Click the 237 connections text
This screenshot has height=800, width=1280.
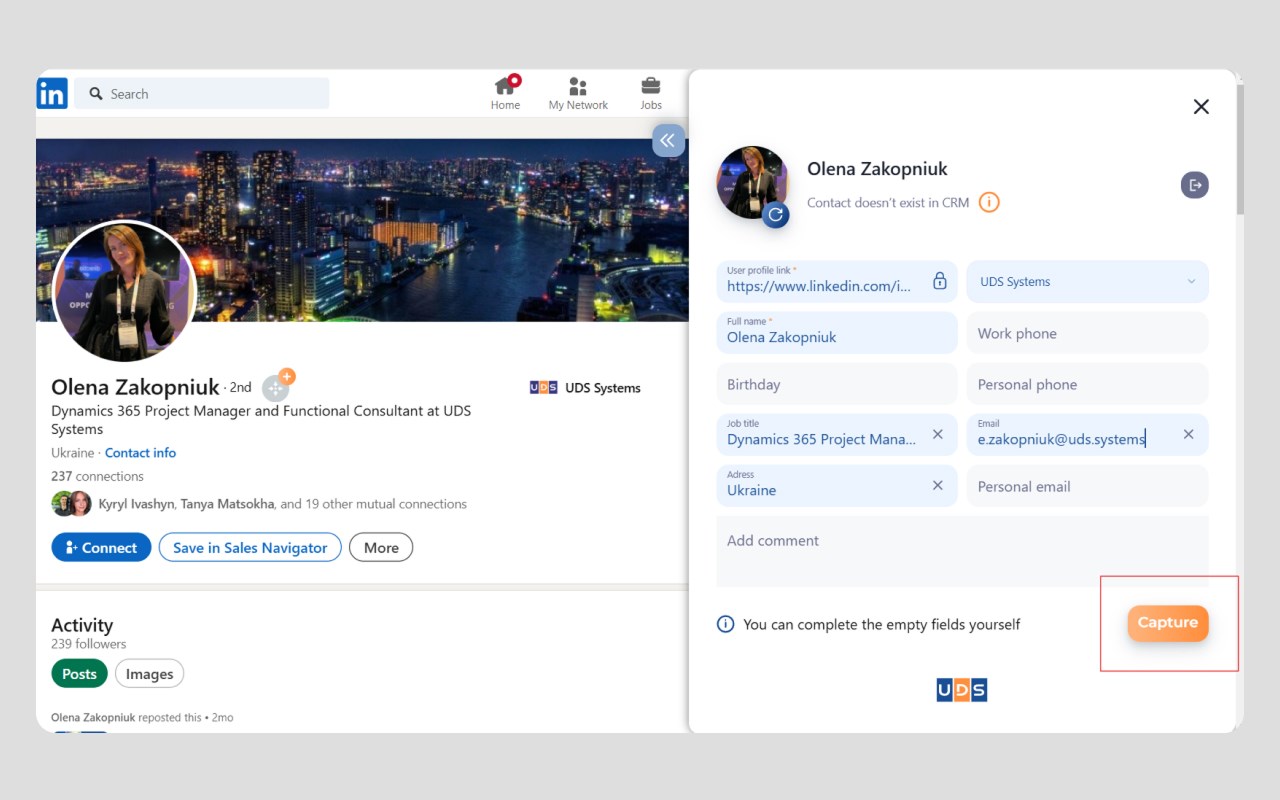tap(97, 476)
